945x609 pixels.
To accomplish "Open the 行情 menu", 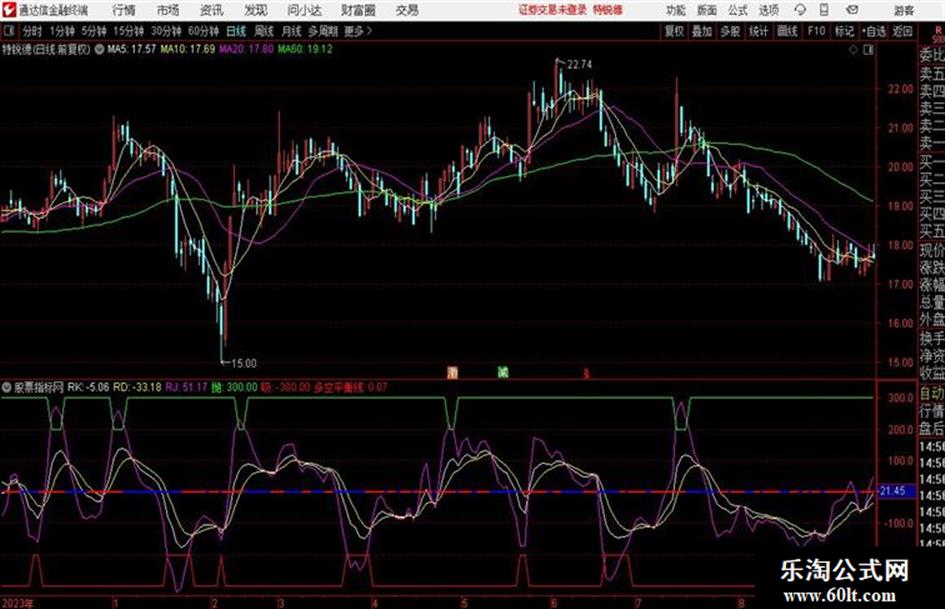I will tap(124, 10).
